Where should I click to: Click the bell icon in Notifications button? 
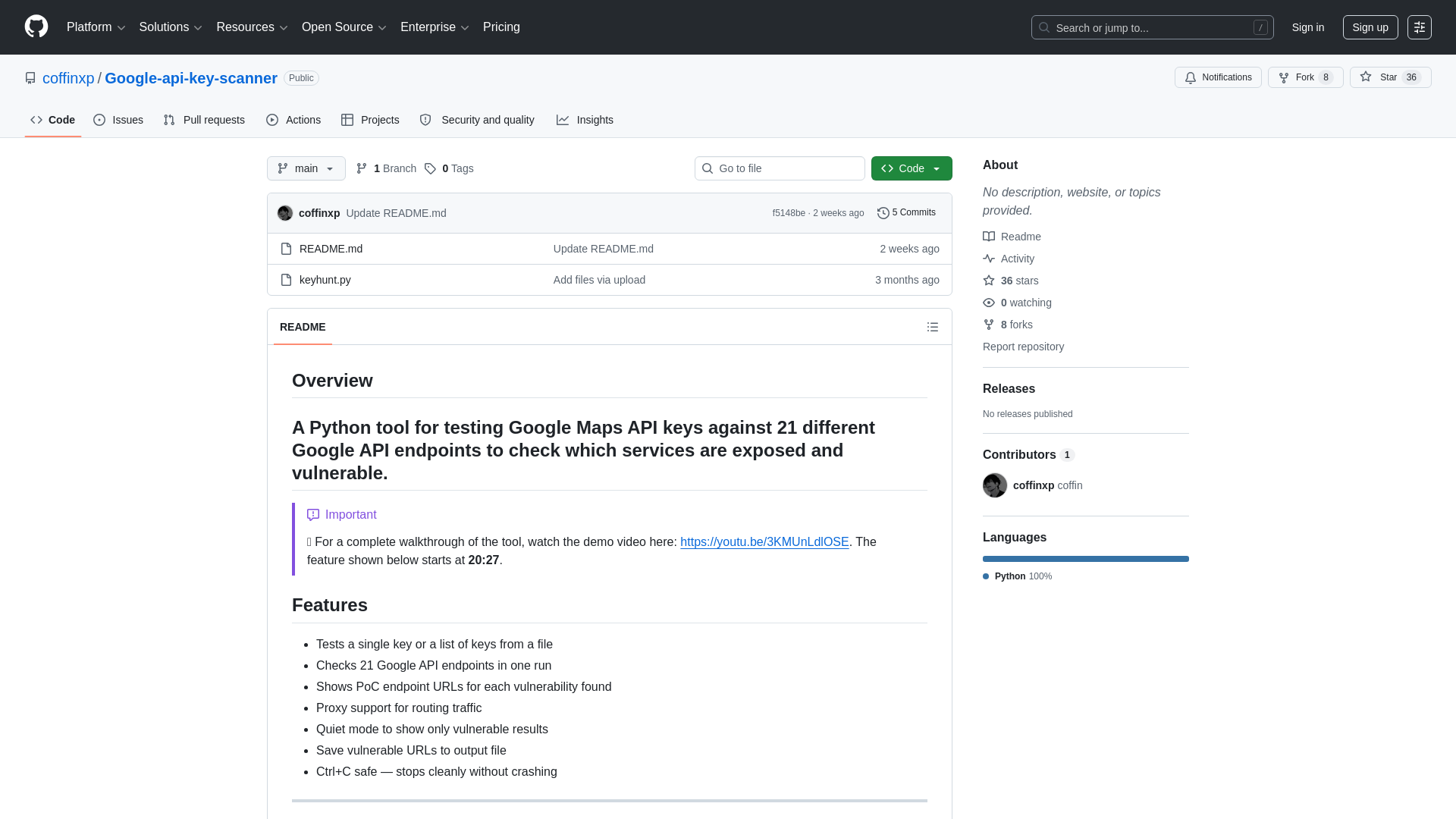pos(1191,77)
